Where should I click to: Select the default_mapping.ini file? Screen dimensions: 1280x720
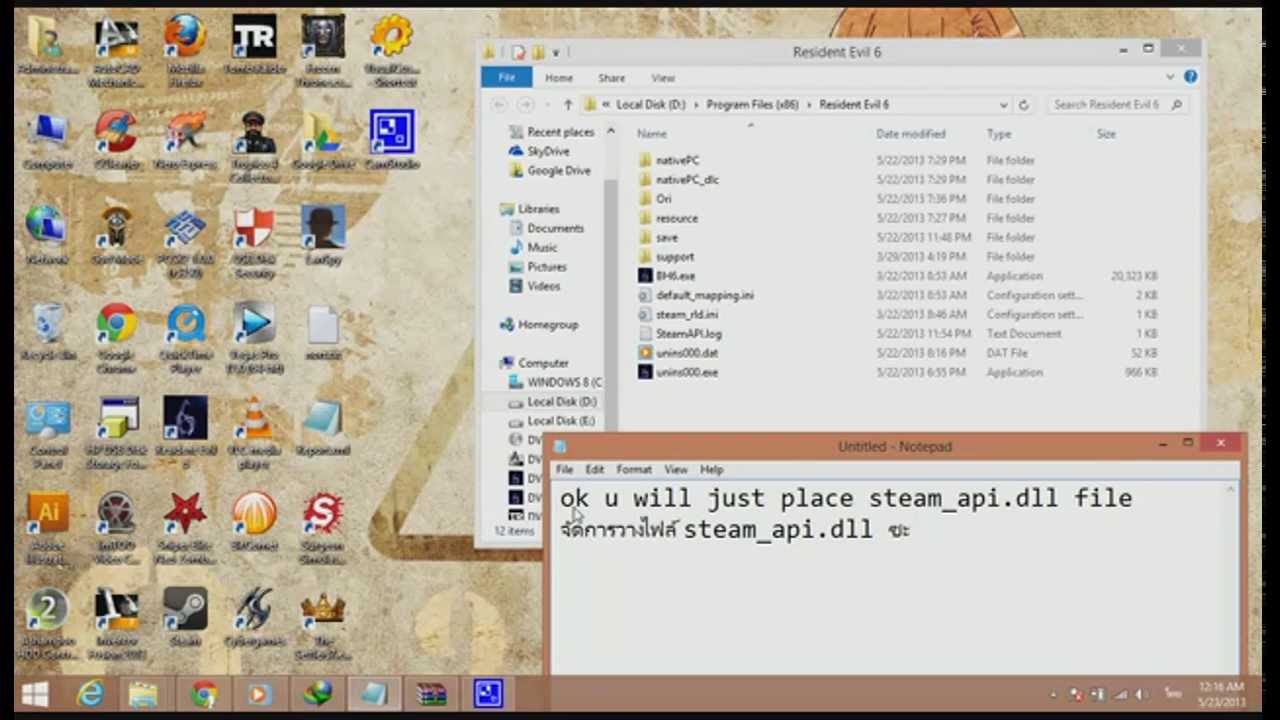pyautogui.click(x=705, y=295)
